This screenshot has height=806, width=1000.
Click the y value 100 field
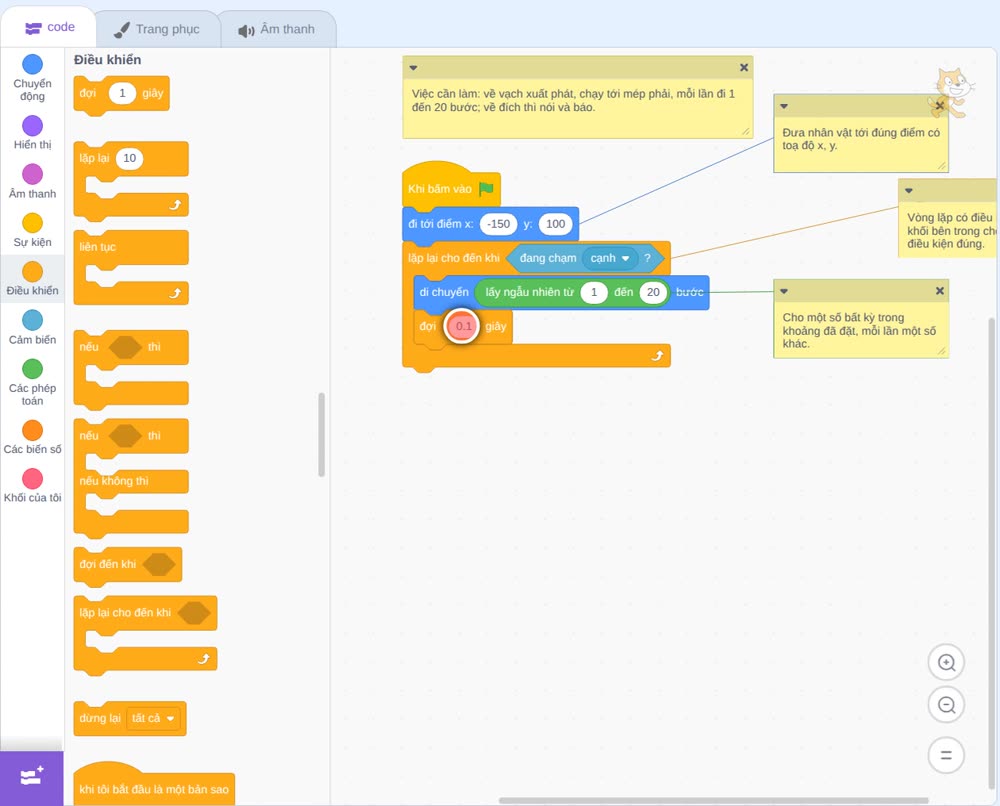[x=555, y=224]
